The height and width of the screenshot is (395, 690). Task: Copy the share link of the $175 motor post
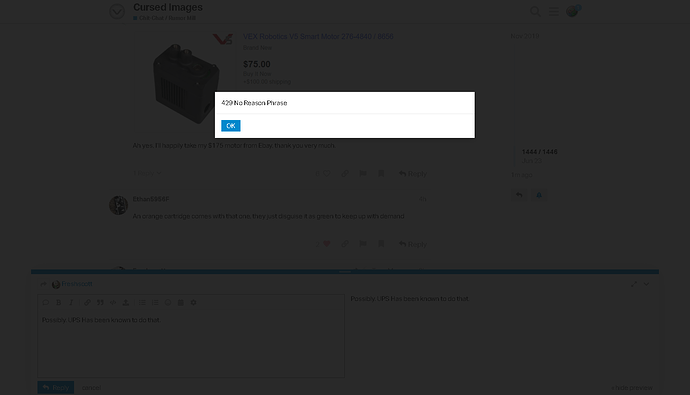(345, 174)
